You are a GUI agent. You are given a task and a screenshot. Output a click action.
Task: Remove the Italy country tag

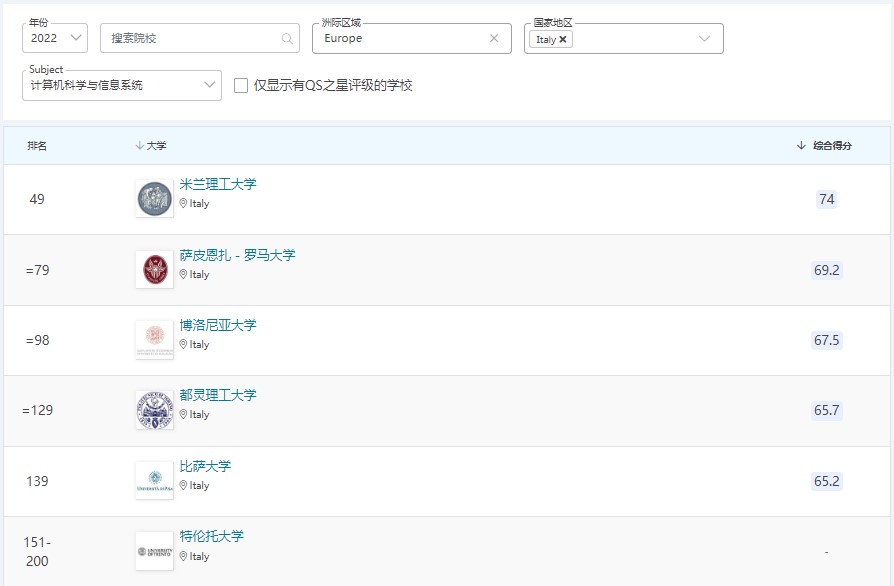pyautogui.click(x=563, y=40)
